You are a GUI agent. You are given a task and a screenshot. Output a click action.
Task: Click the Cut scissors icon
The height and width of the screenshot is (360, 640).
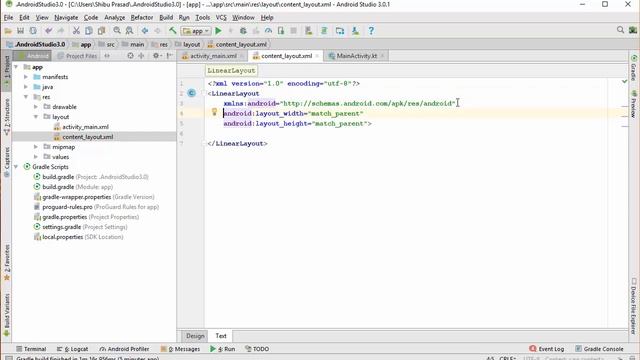point(76,31)
